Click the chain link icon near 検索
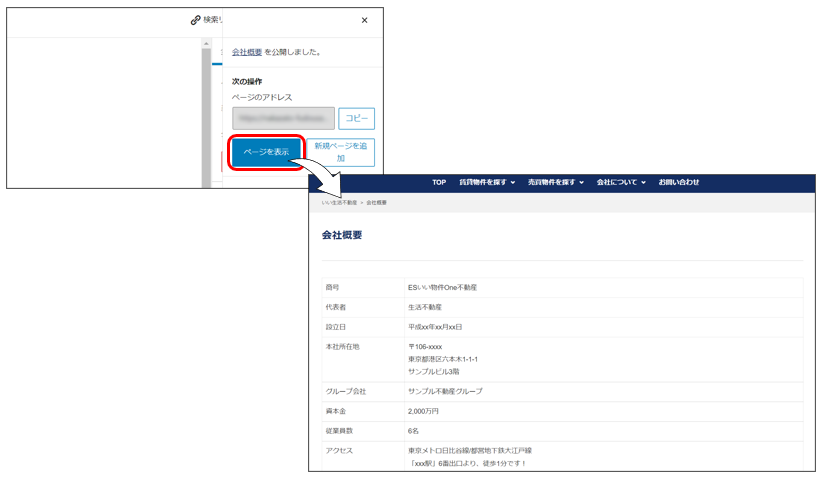Viewport: 823px width, 480px height. [196, 20]
